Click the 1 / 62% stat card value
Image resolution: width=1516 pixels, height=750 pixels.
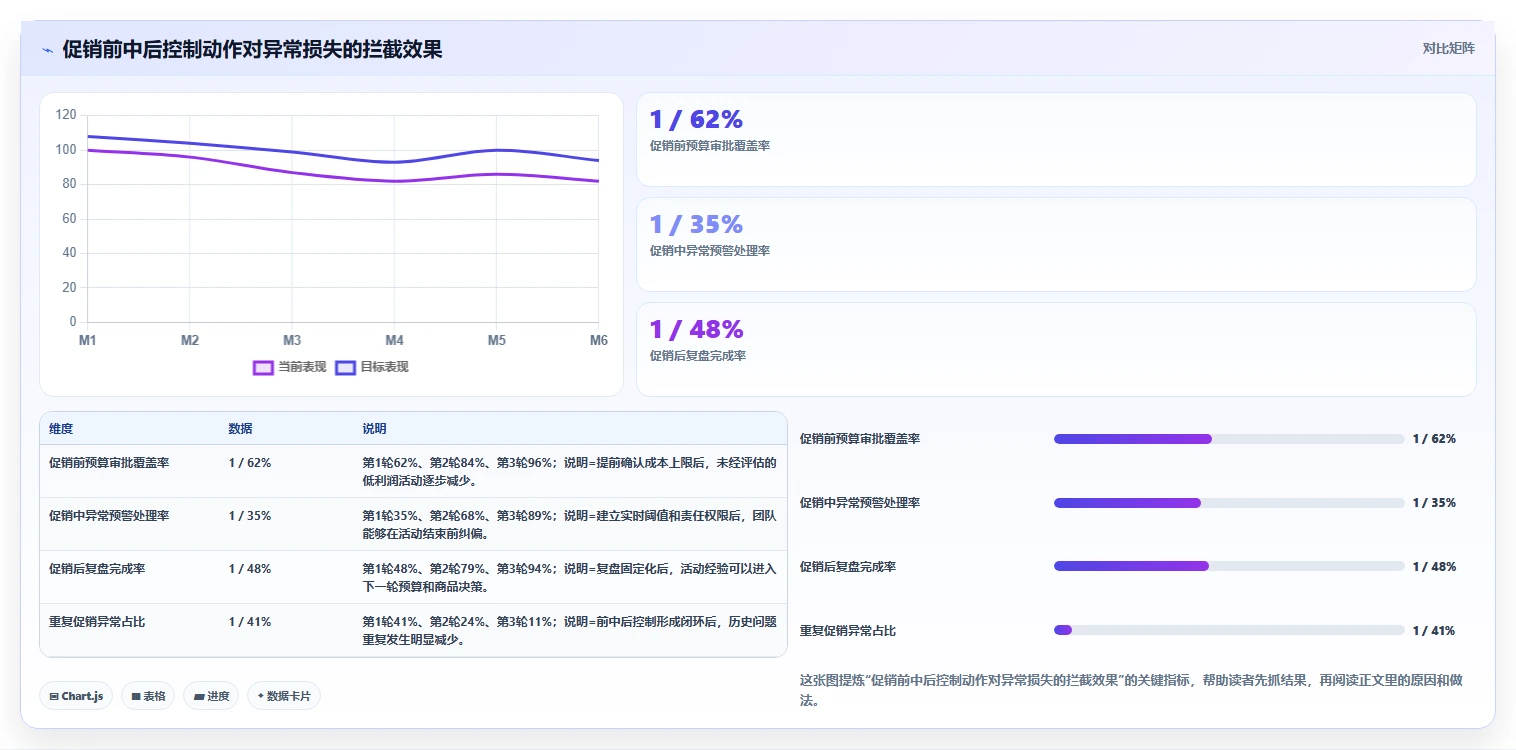point(696,119)
